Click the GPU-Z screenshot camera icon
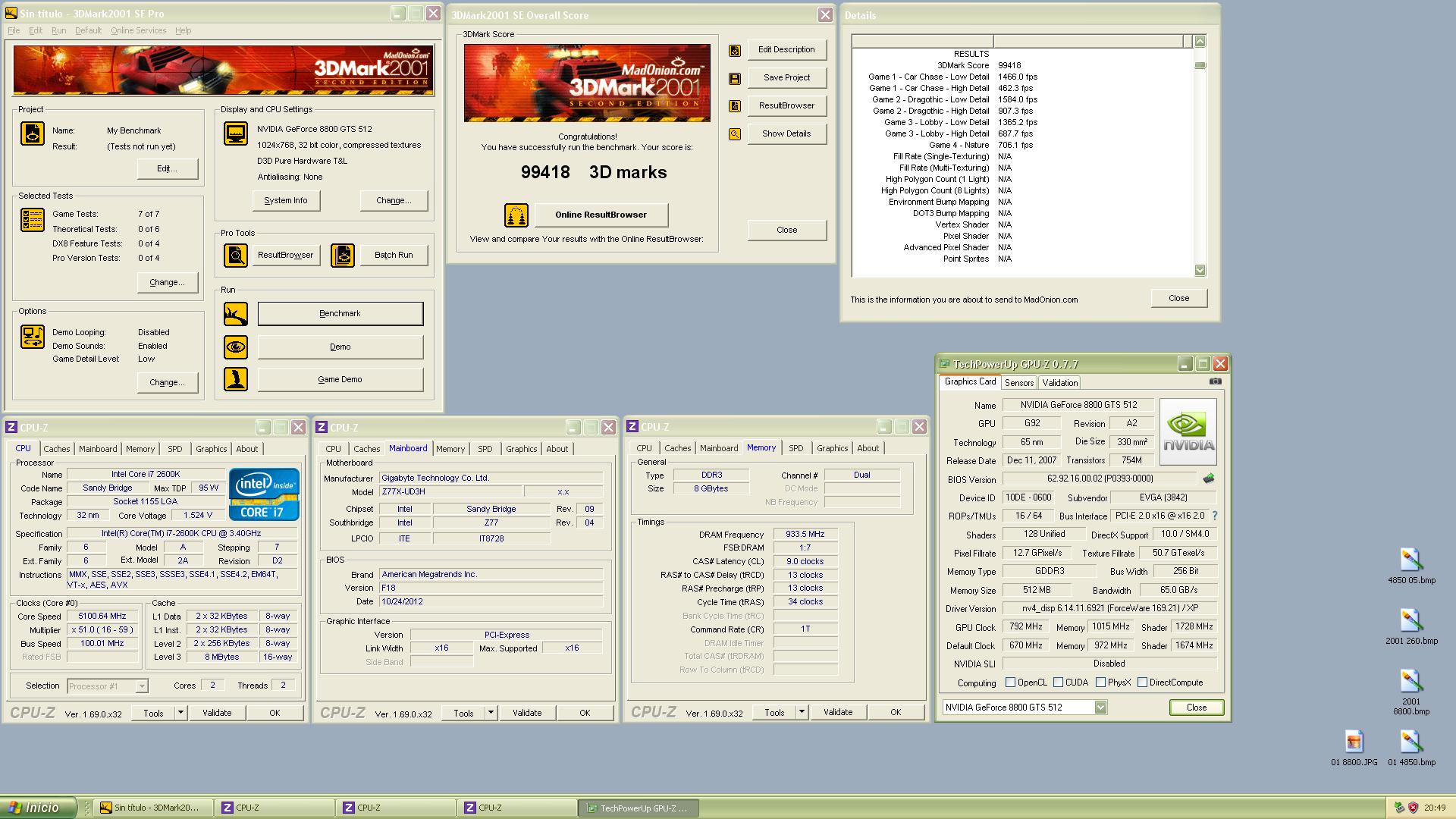 click(1216, 381)
